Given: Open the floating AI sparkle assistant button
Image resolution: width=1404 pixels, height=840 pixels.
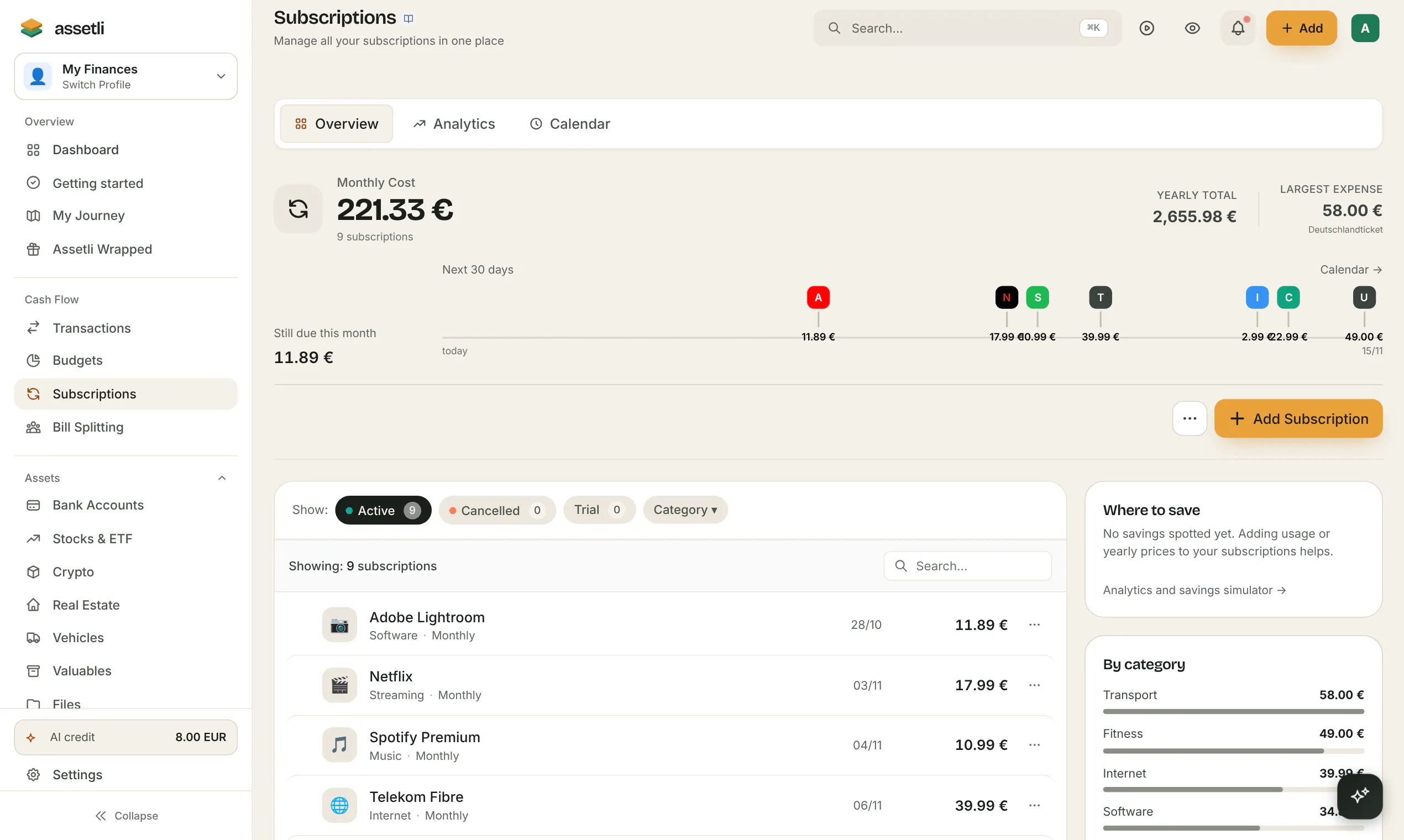Looking at the screenshot, I should [x=1359, y=796].
